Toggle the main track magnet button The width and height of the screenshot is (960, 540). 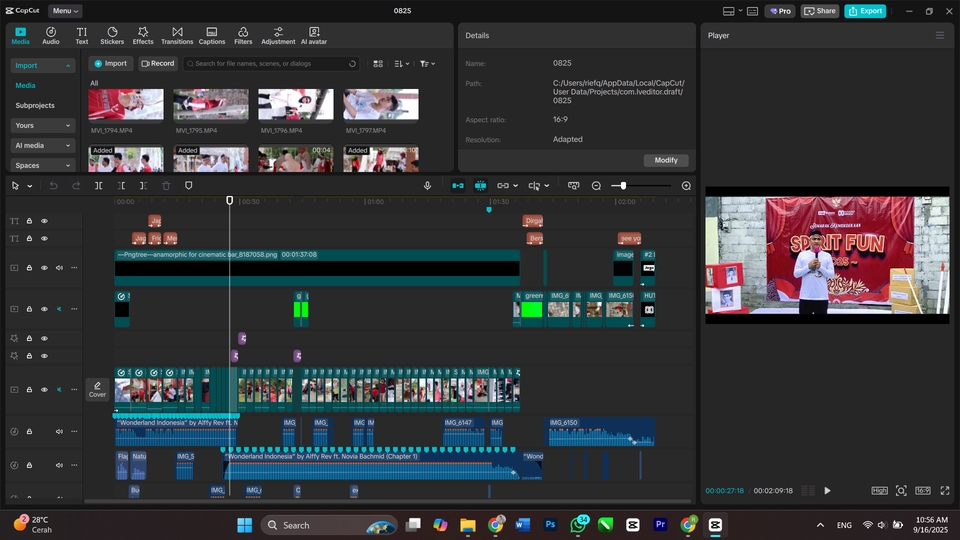pyautogui.click(x=458, y=186)
